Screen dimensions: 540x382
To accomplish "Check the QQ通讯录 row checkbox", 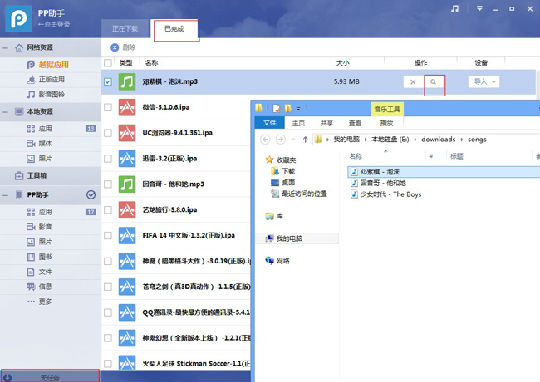I will click(x=108, y=312).
